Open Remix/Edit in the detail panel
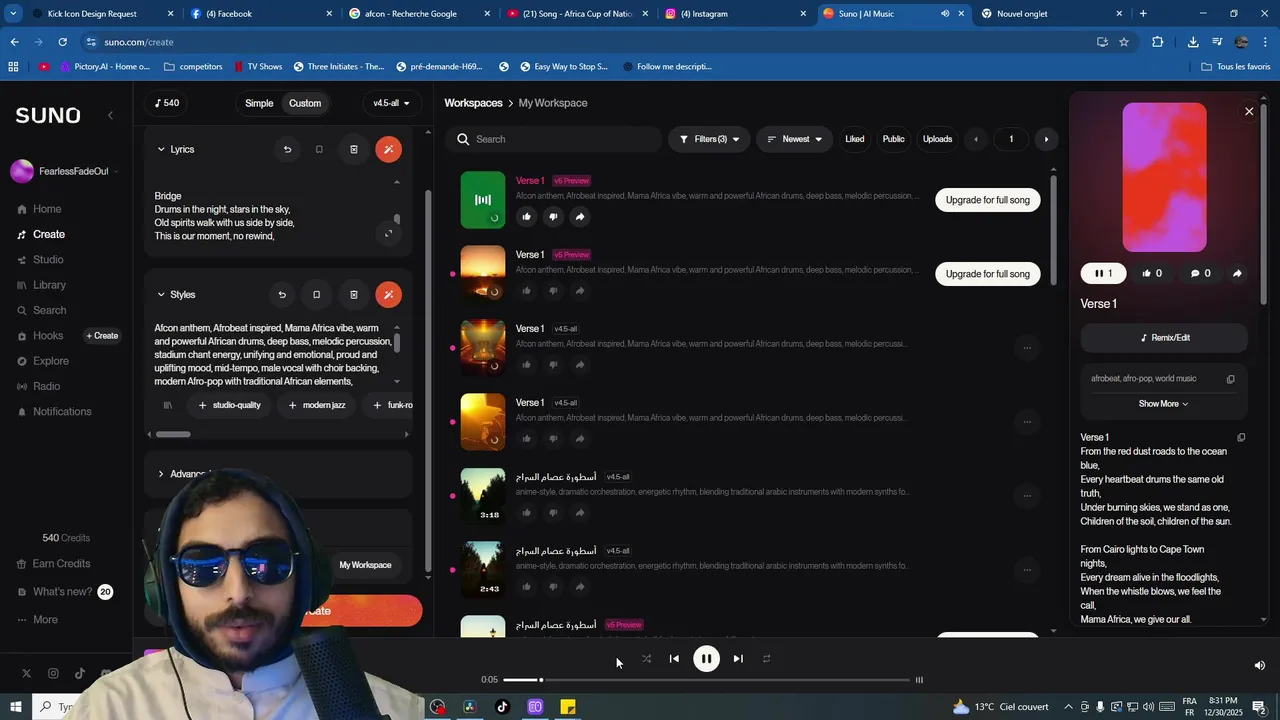 [x=1164, y=338]
